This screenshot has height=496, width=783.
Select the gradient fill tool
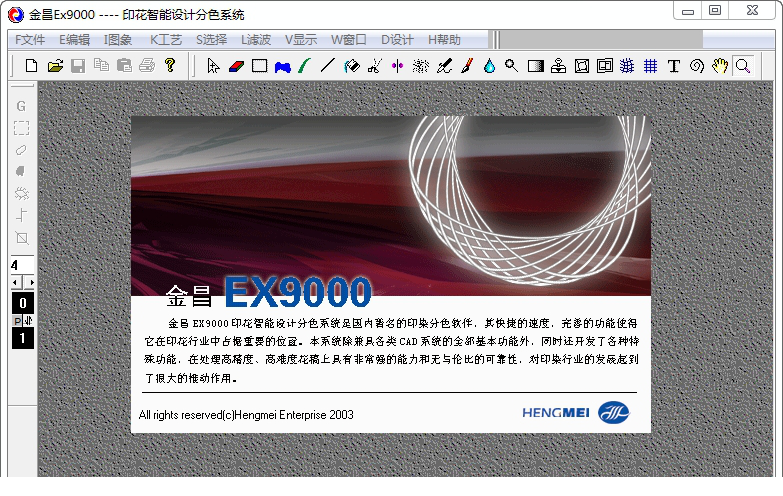click(x=535, y=66)
